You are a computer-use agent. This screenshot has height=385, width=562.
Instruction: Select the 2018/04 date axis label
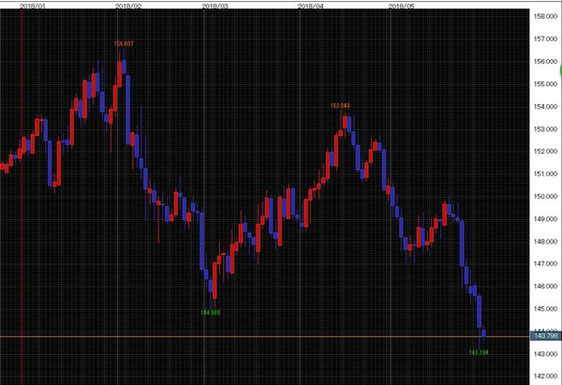click(x=310, y=6)
